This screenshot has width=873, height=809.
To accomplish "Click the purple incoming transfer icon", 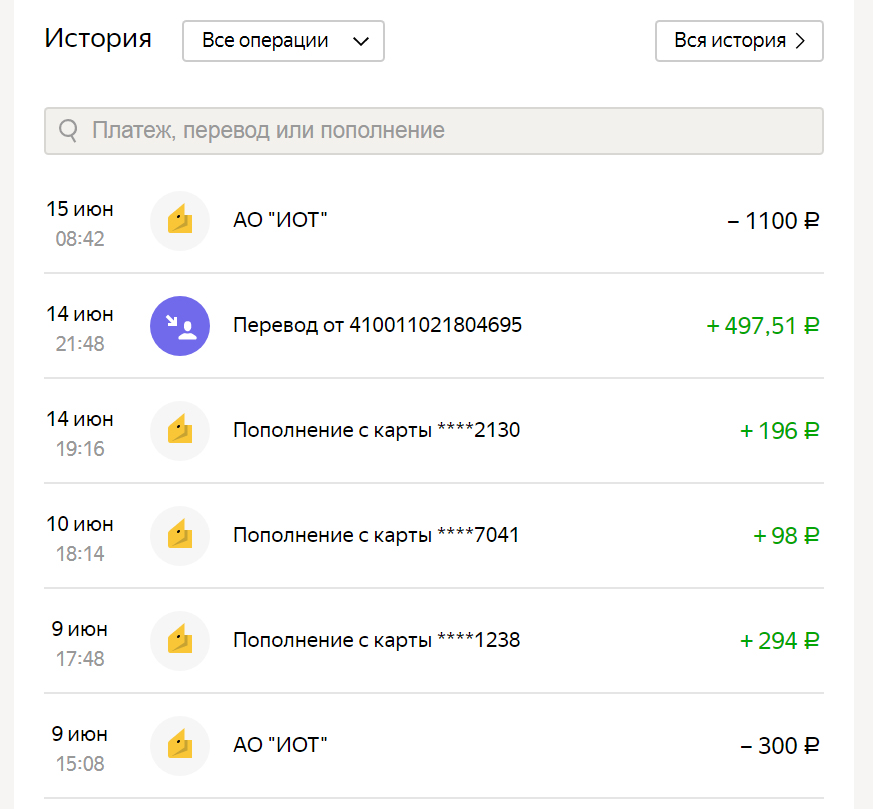I will [x=180, y=326].
